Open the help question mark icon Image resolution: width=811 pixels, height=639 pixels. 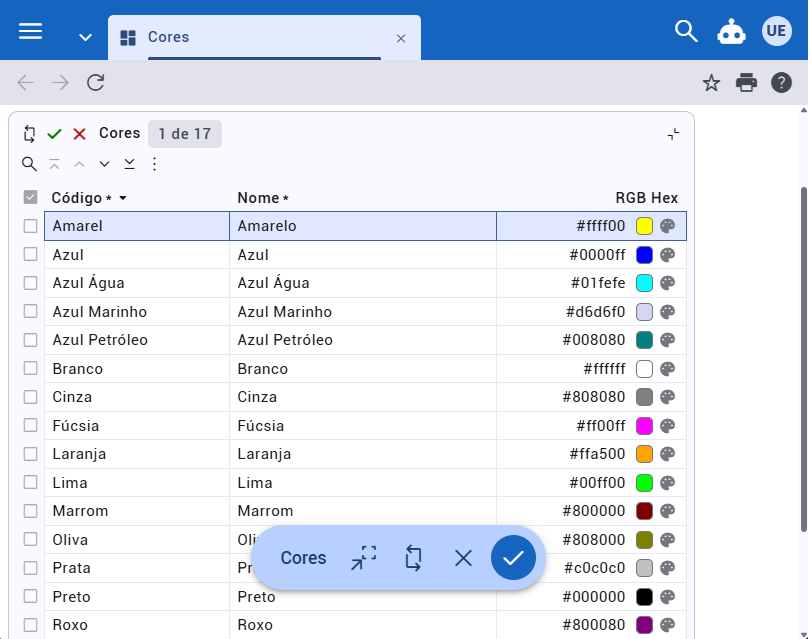781,83
